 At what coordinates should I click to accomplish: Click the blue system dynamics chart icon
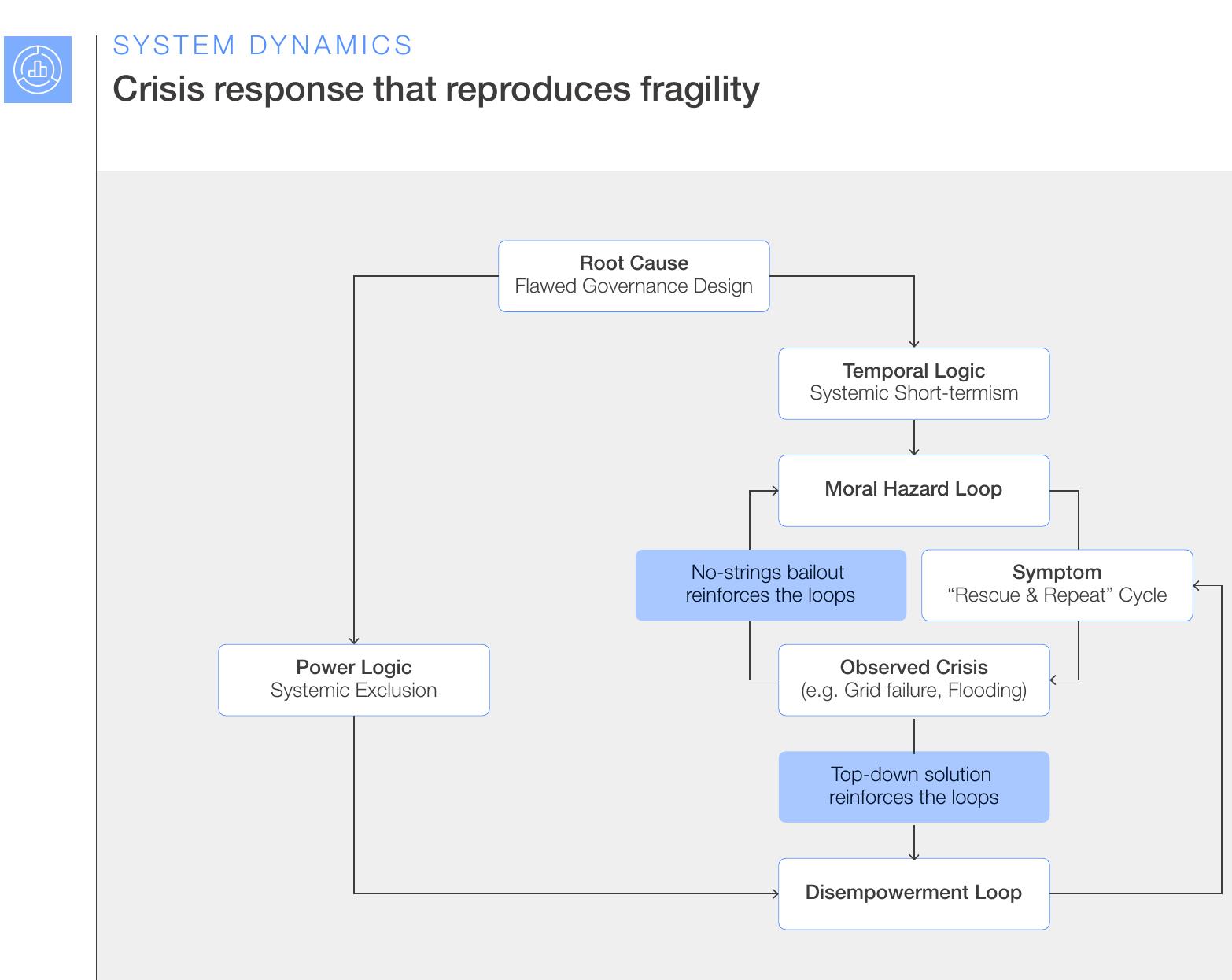(38, 69)
